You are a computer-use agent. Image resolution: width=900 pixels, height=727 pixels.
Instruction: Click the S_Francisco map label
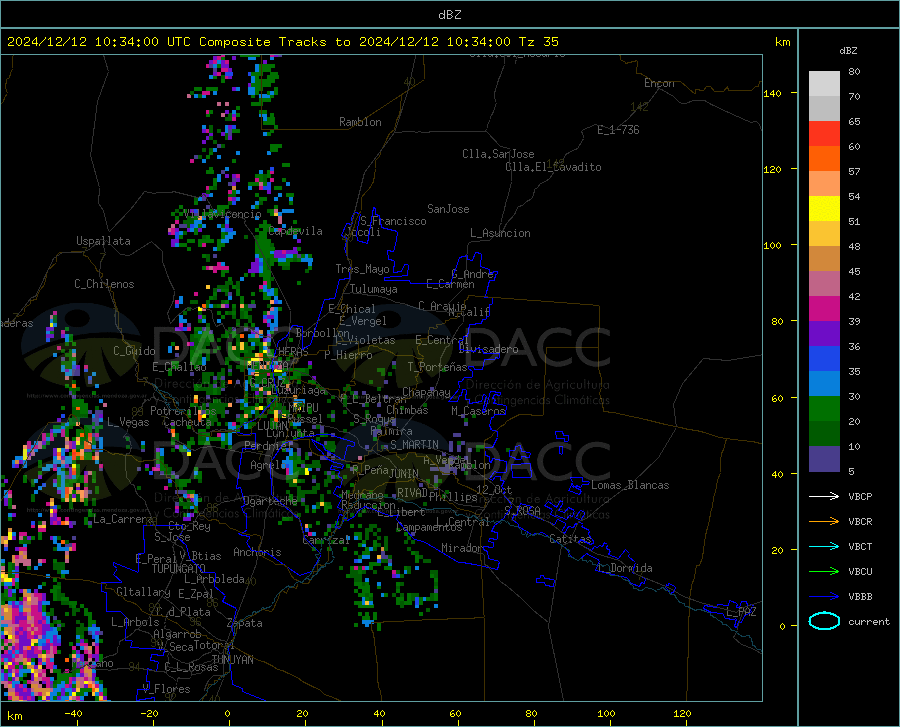[393, 221]
